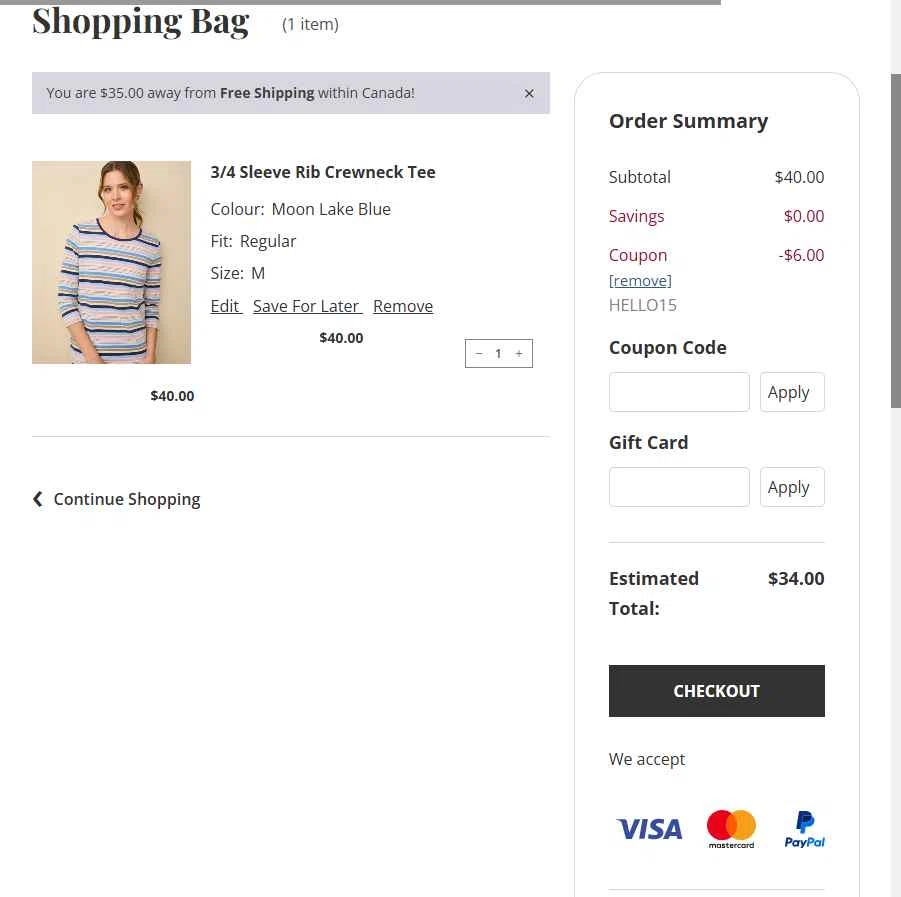
Task: Apply the coupon code
Action: point(792,392)
